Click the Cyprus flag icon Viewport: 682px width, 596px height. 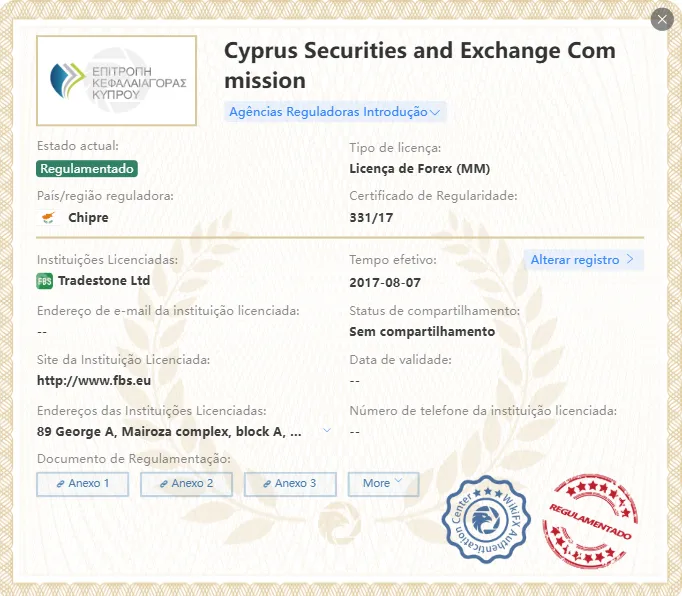coord(48,217)
